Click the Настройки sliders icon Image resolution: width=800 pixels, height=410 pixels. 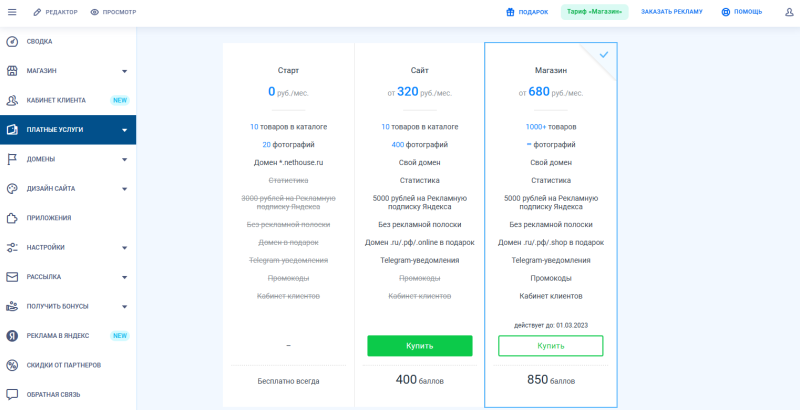pos(12,248)
